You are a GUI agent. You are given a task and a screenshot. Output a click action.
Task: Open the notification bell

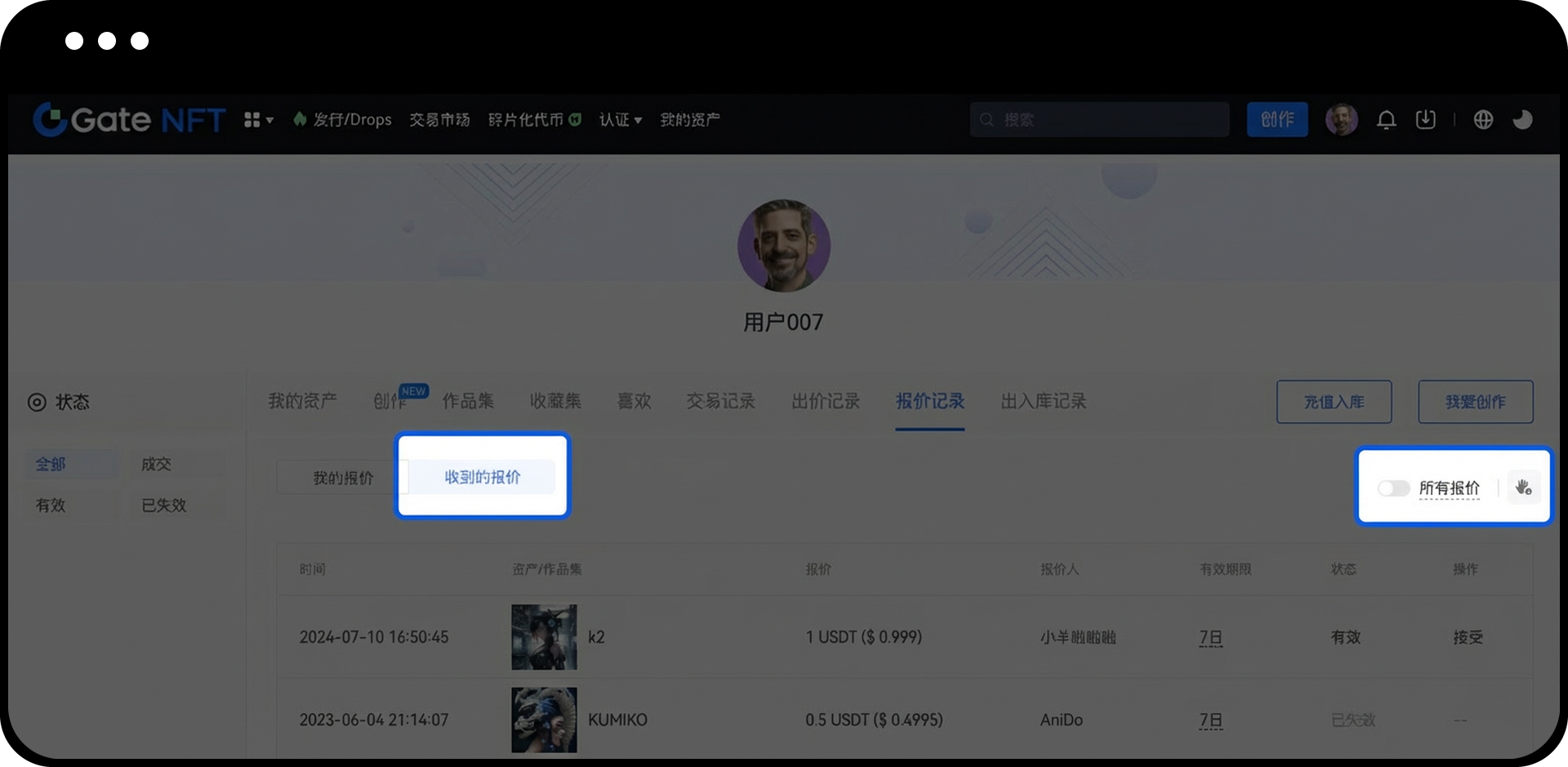(1387, 119)
